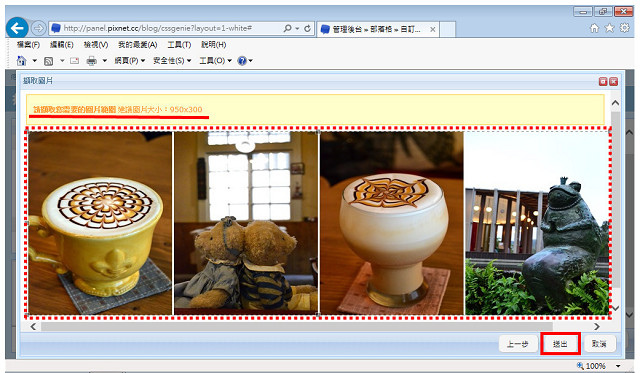The height and width of the screenshot is (373, 640).
Task: Click the dialog scroll up arrow
Action: [x=615, y=103]
